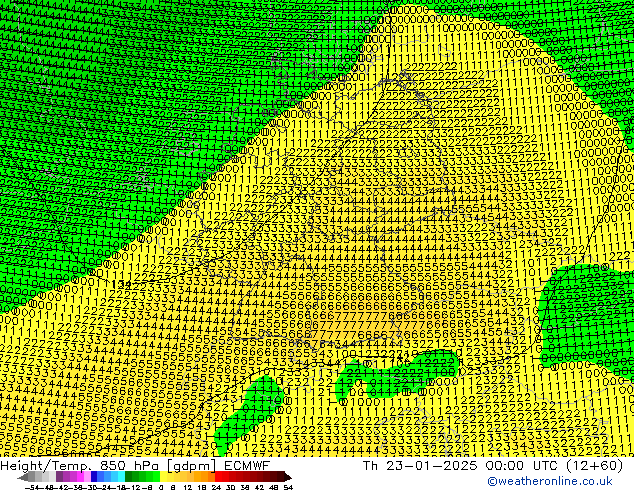Click the right dark arrow end of color scale

(x=288, y=477)
